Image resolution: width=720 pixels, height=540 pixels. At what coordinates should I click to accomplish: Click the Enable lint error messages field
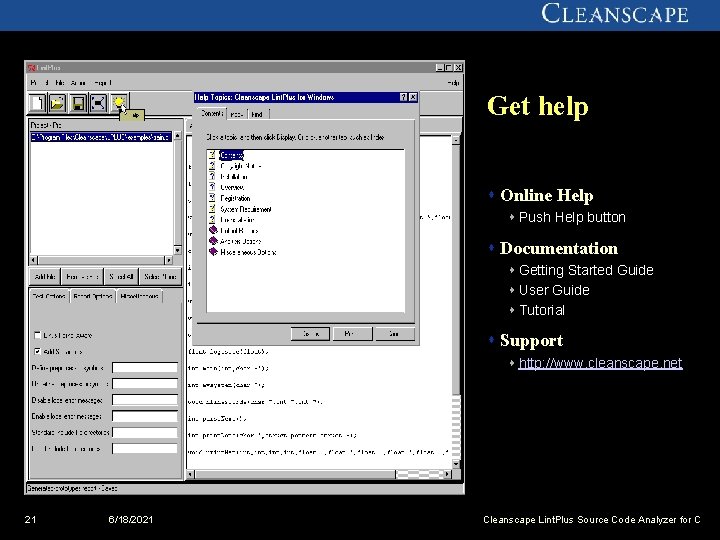click(x=145, y=416)
